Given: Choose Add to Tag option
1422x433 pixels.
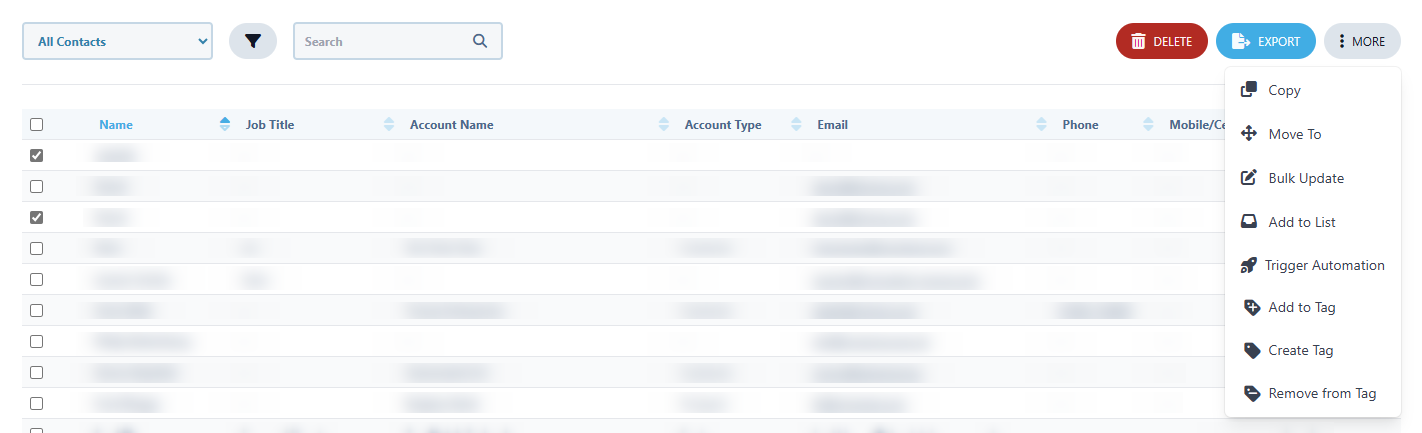Looking at the screenshot, I should coord(1312,307).
